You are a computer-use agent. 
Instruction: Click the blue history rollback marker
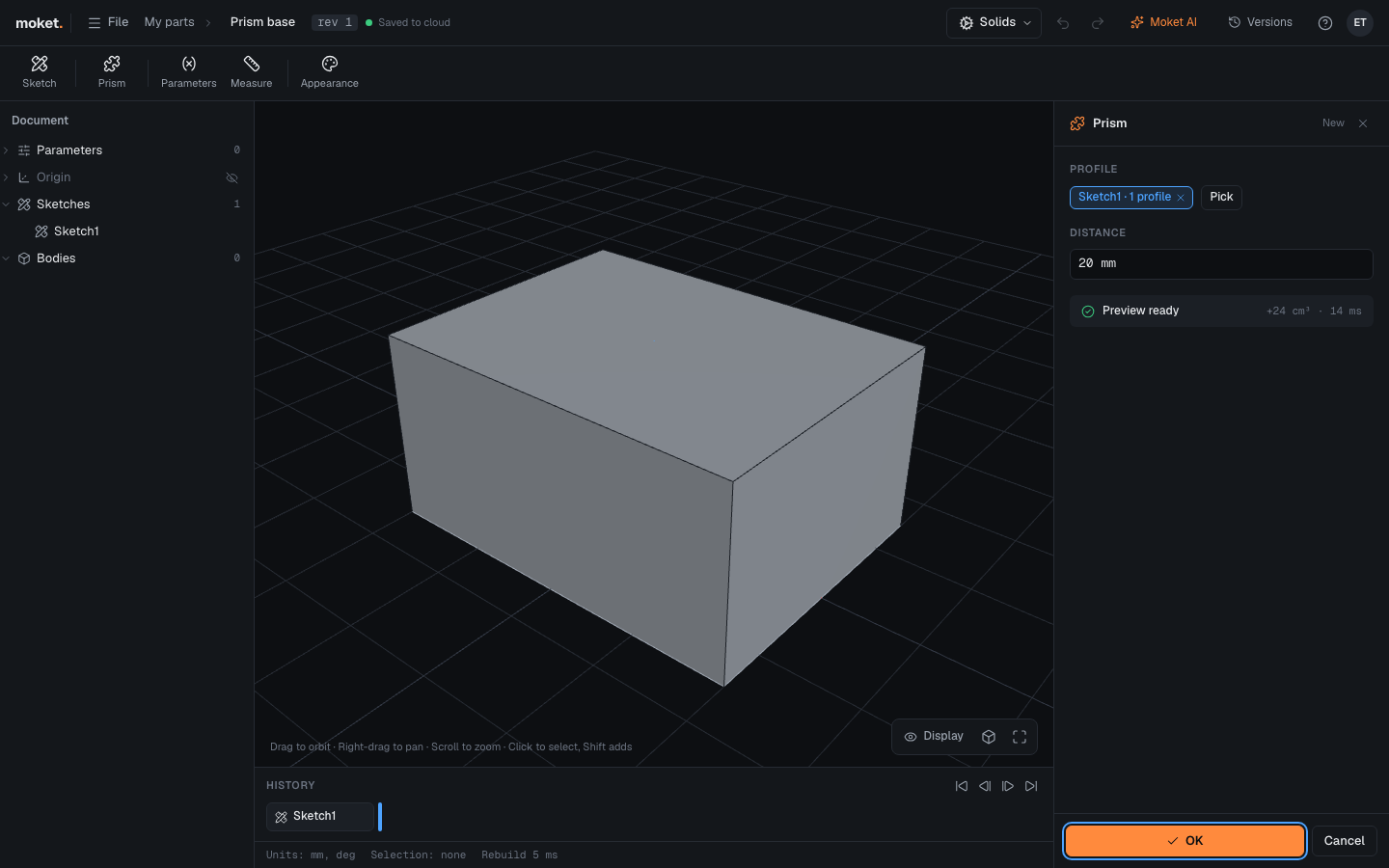point(380,817)
